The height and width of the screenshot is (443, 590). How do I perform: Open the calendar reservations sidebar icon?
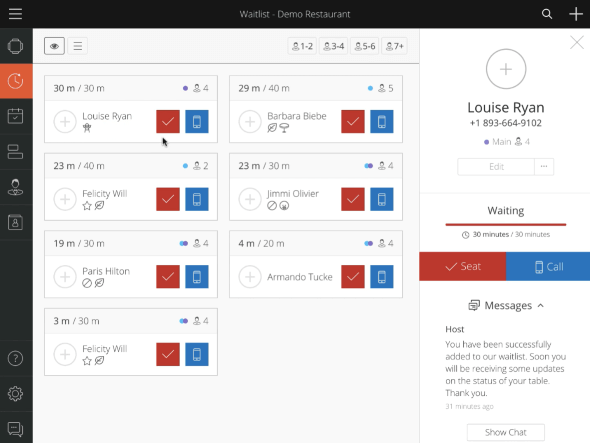point(15,116)
